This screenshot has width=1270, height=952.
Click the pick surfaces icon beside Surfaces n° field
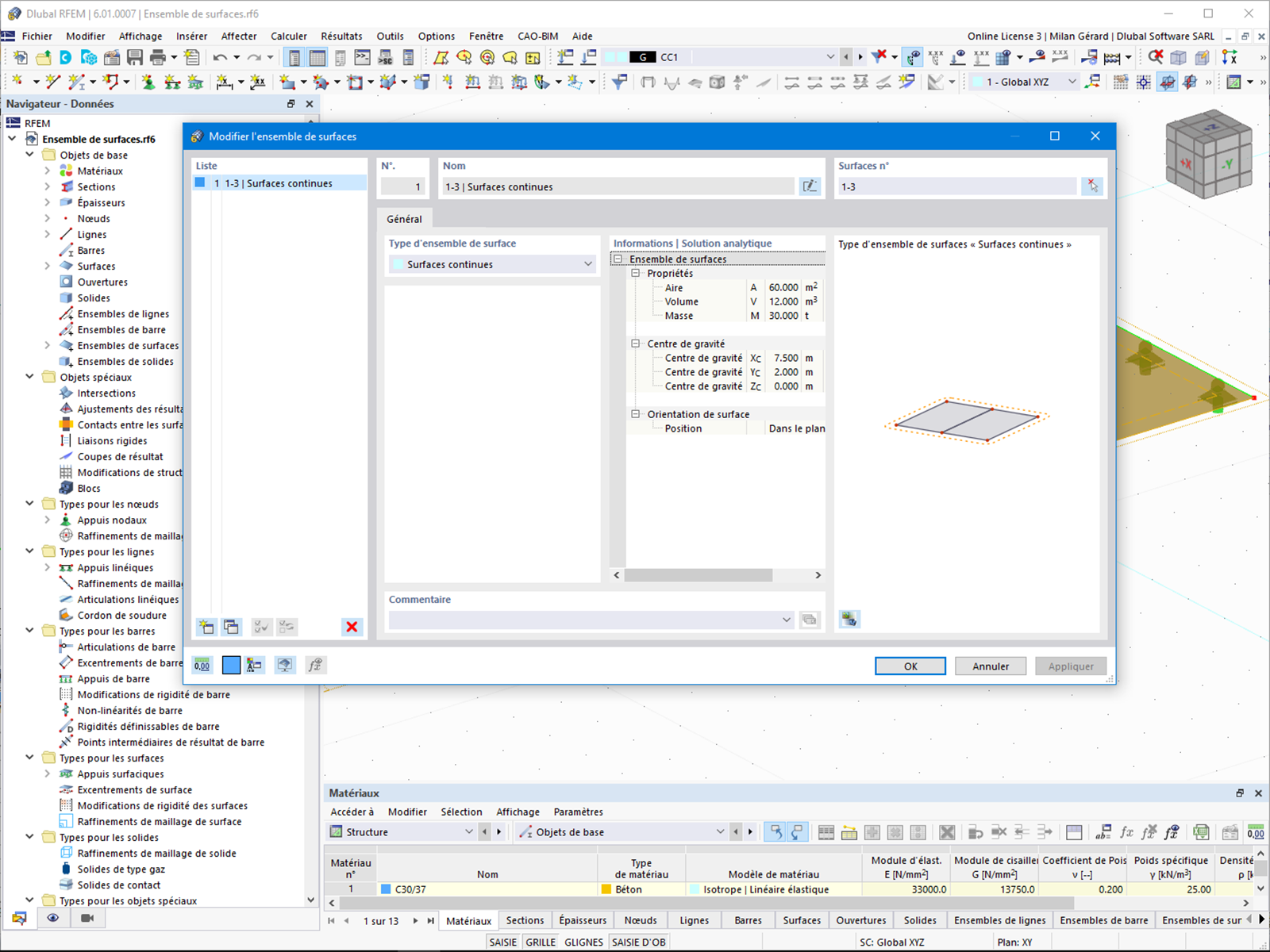click(x=1093, y=186)
